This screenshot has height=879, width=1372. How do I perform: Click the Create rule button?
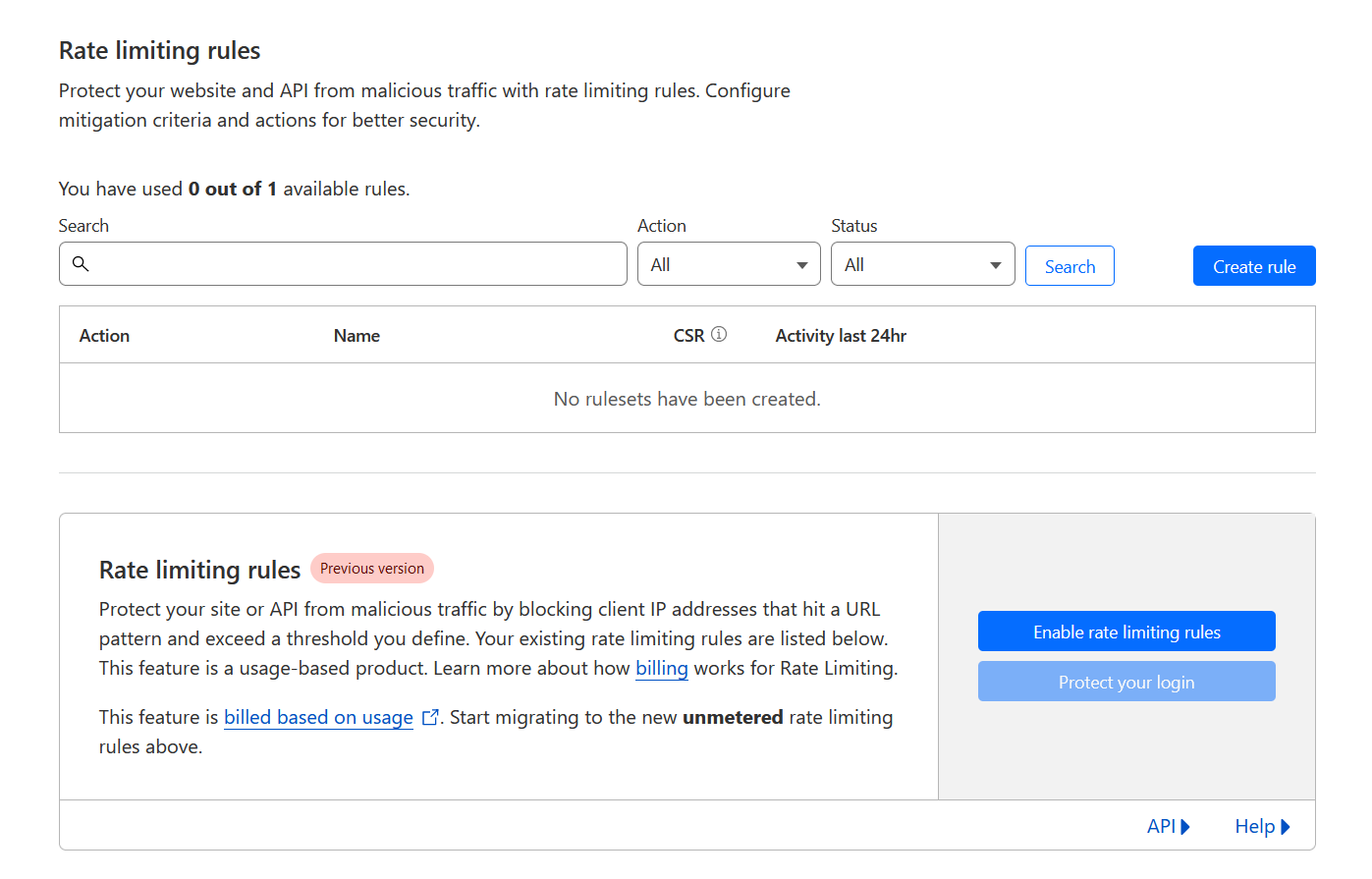coord(1254,265)
